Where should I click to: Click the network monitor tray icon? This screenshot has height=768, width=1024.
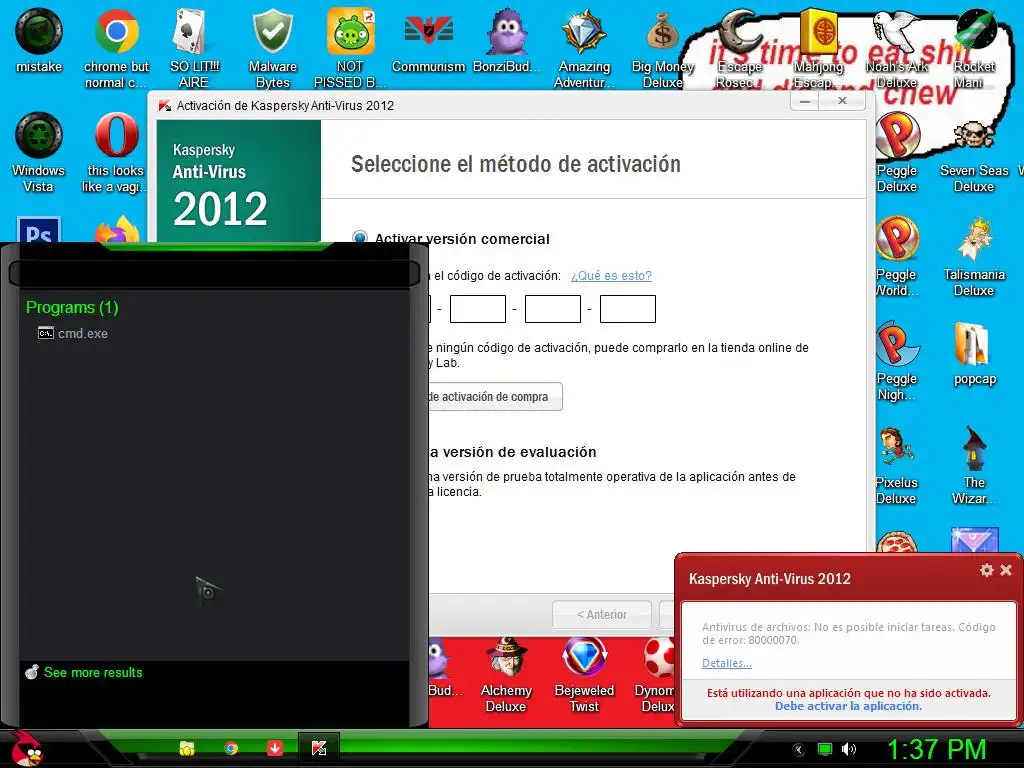(x=825, y=749)
